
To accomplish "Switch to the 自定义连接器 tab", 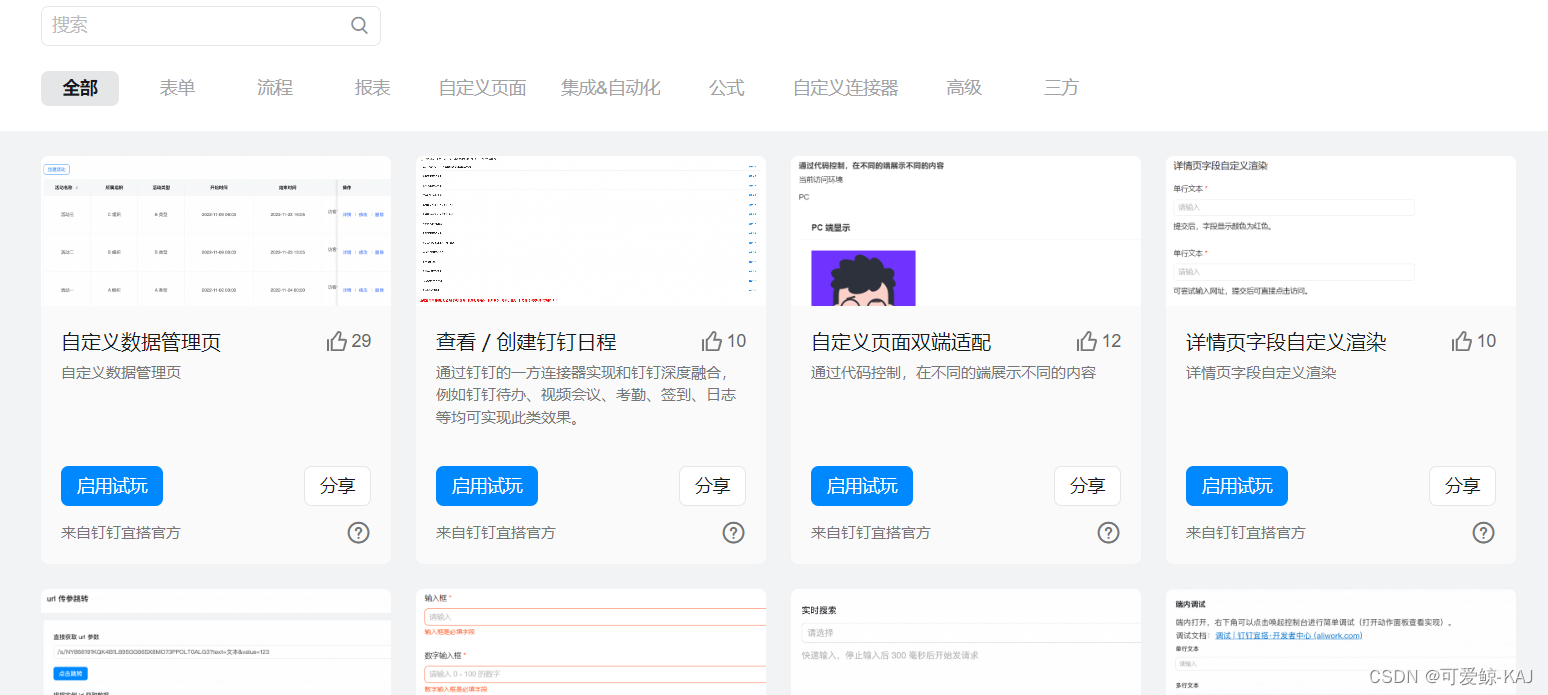I will tap(845, 88).
